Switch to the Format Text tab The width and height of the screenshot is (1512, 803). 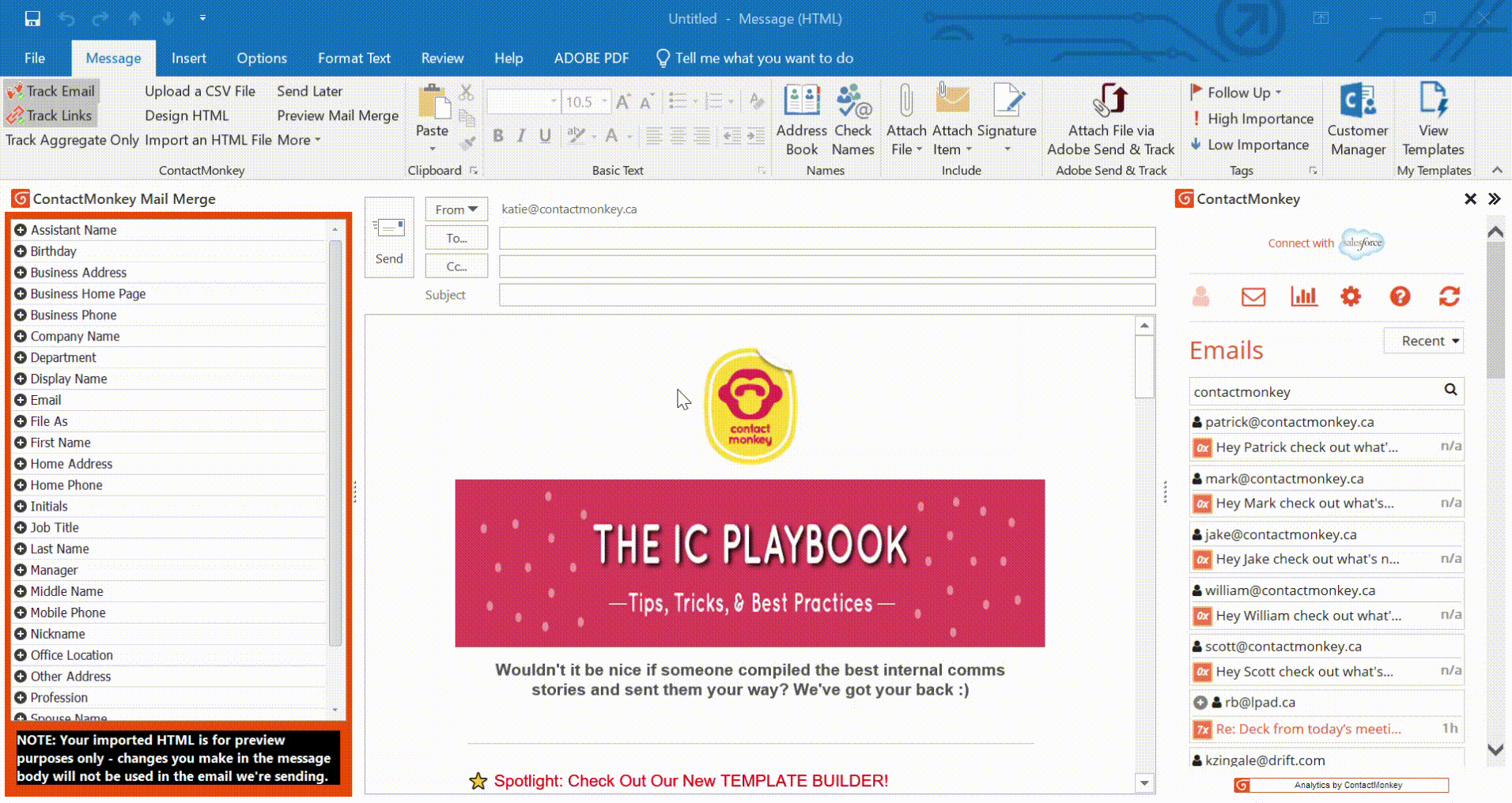click(354, 58)
